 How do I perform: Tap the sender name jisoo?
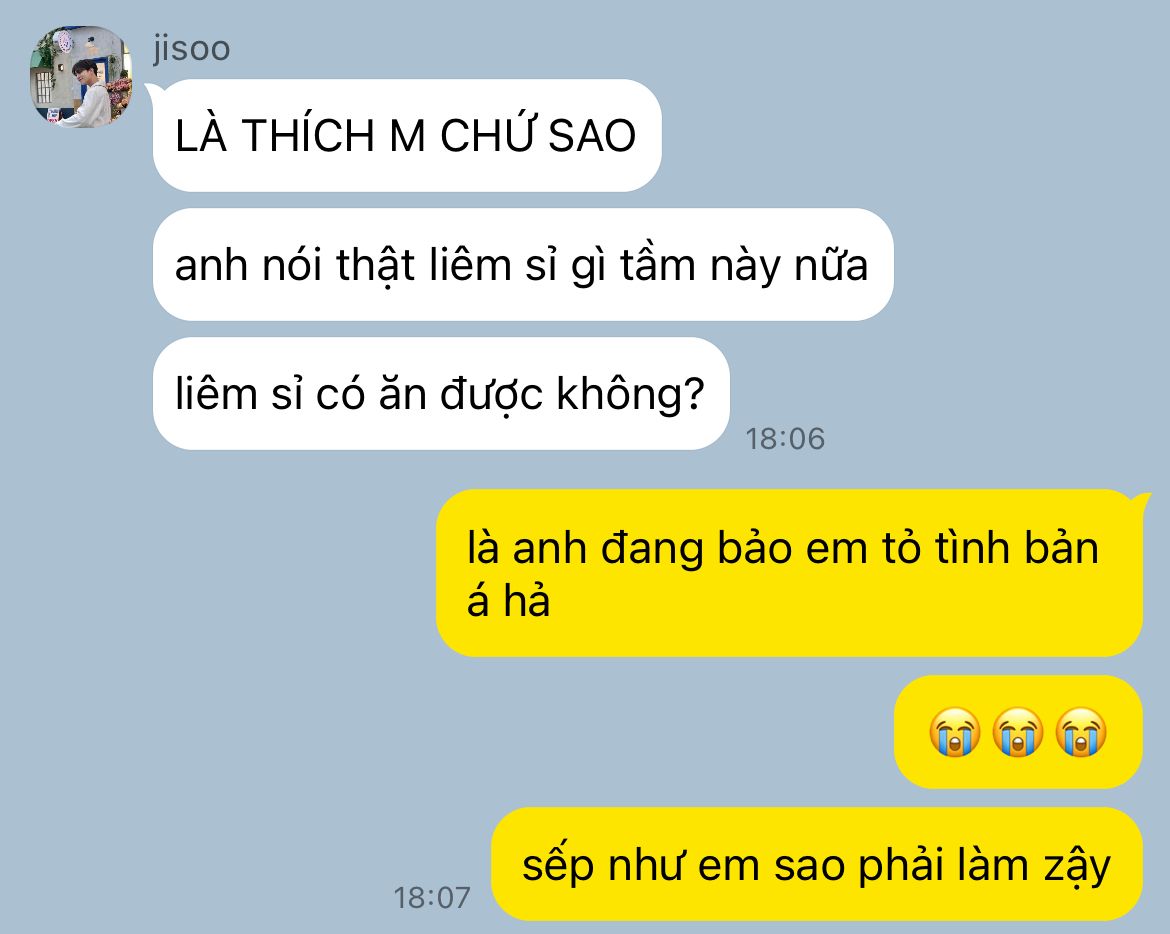(192, 48)
